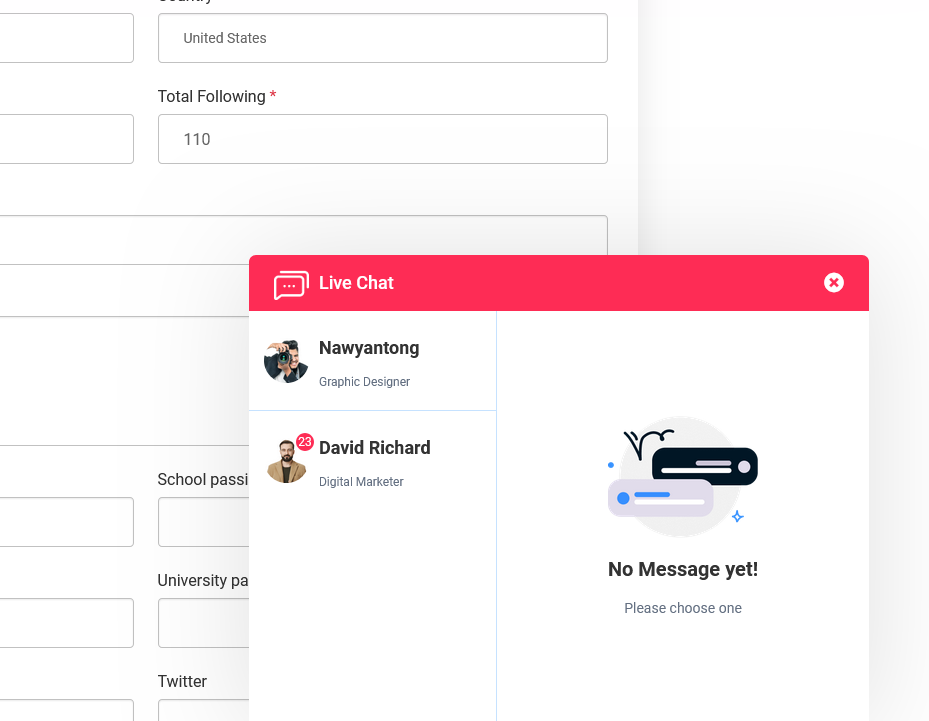Focus the field under Twitter label
The height and width of the screenshot is (721, 929).
(x=203, y=710)
